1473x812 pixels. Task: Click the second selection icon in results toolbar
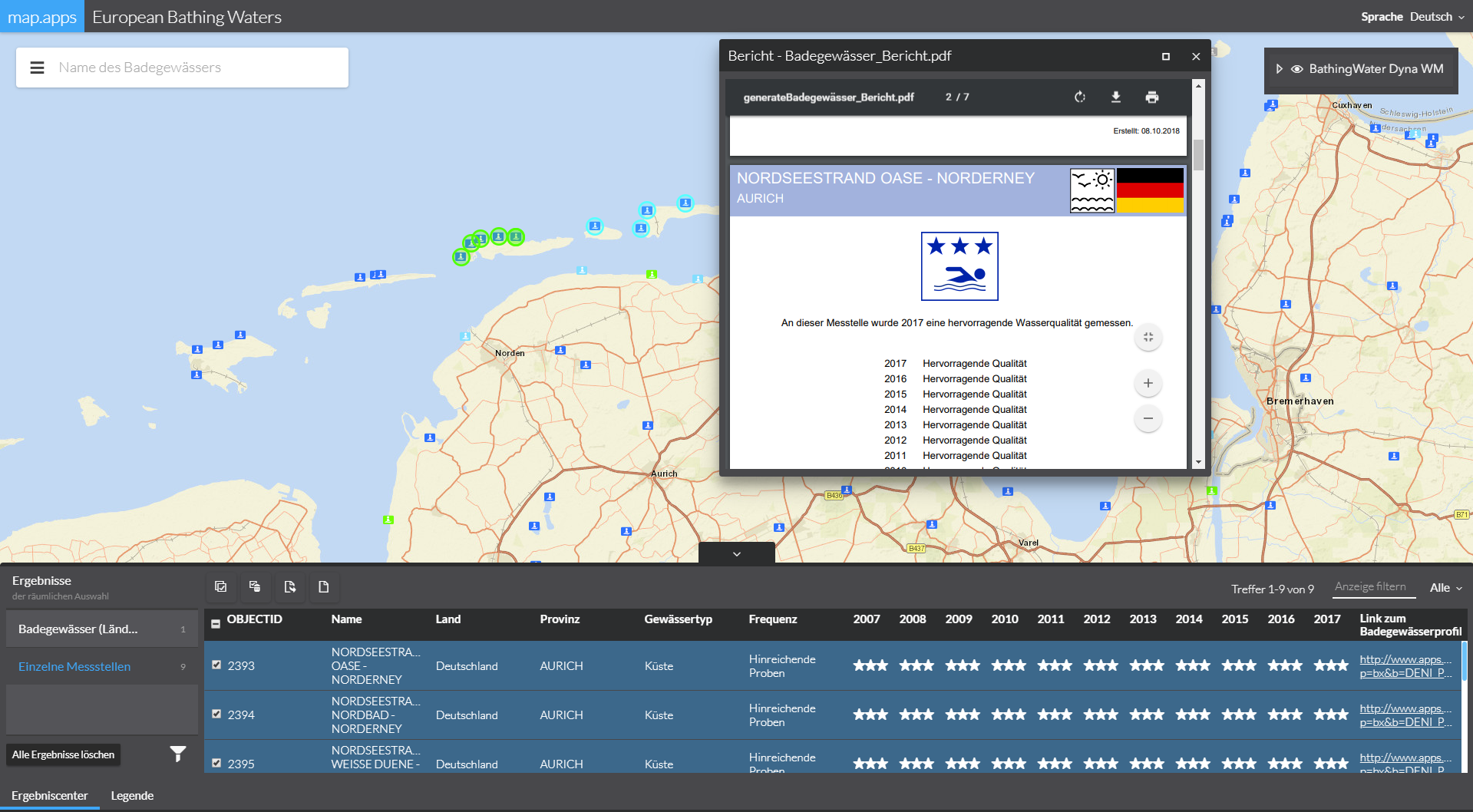click(255, 586)
